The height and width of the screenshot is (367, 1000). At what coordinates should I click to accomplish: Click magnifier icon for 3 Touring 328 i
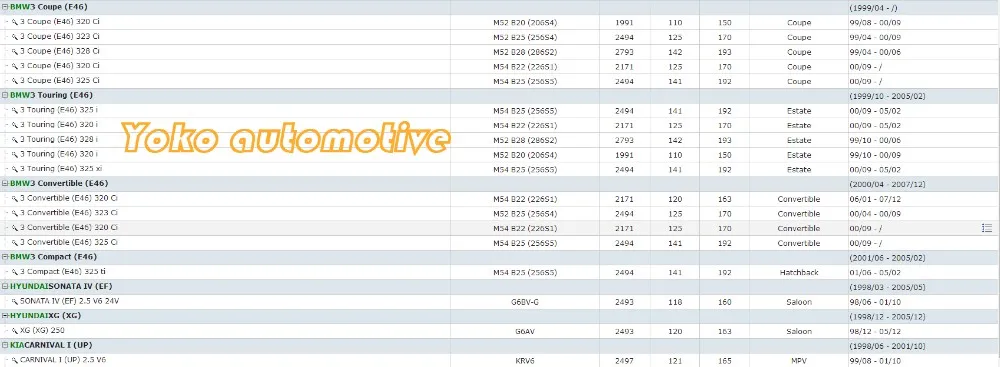click(x=15, y=139)
